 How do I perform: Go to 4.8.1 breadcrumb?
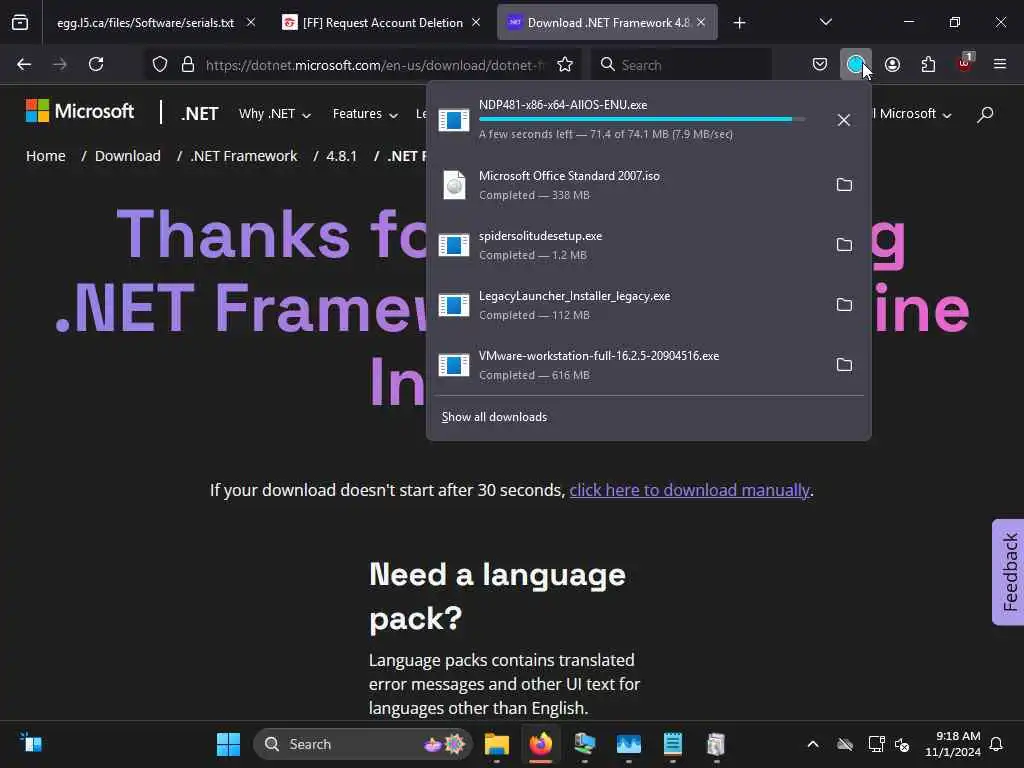(x=342, y=156)
